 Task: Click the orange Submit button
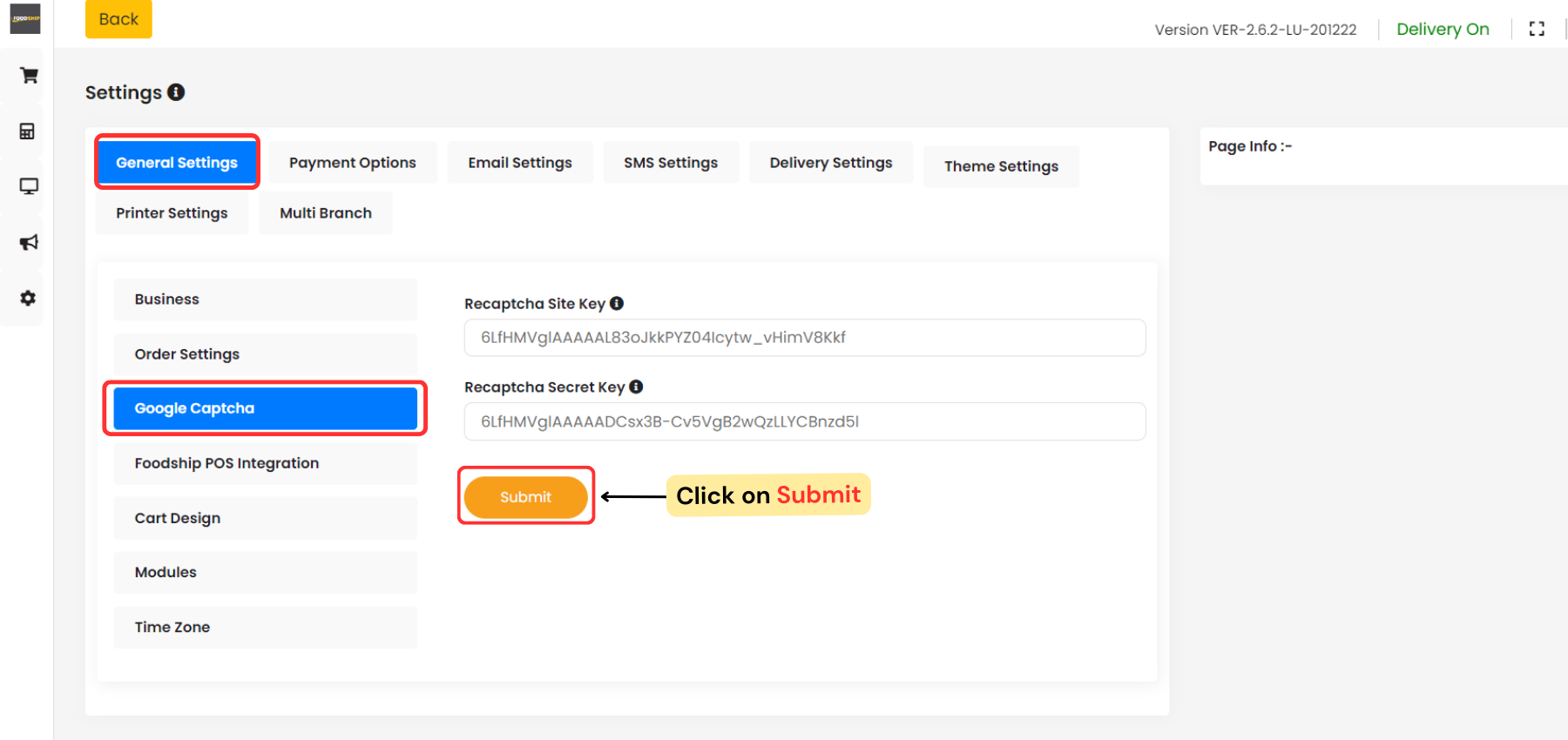tap(526, 497)
